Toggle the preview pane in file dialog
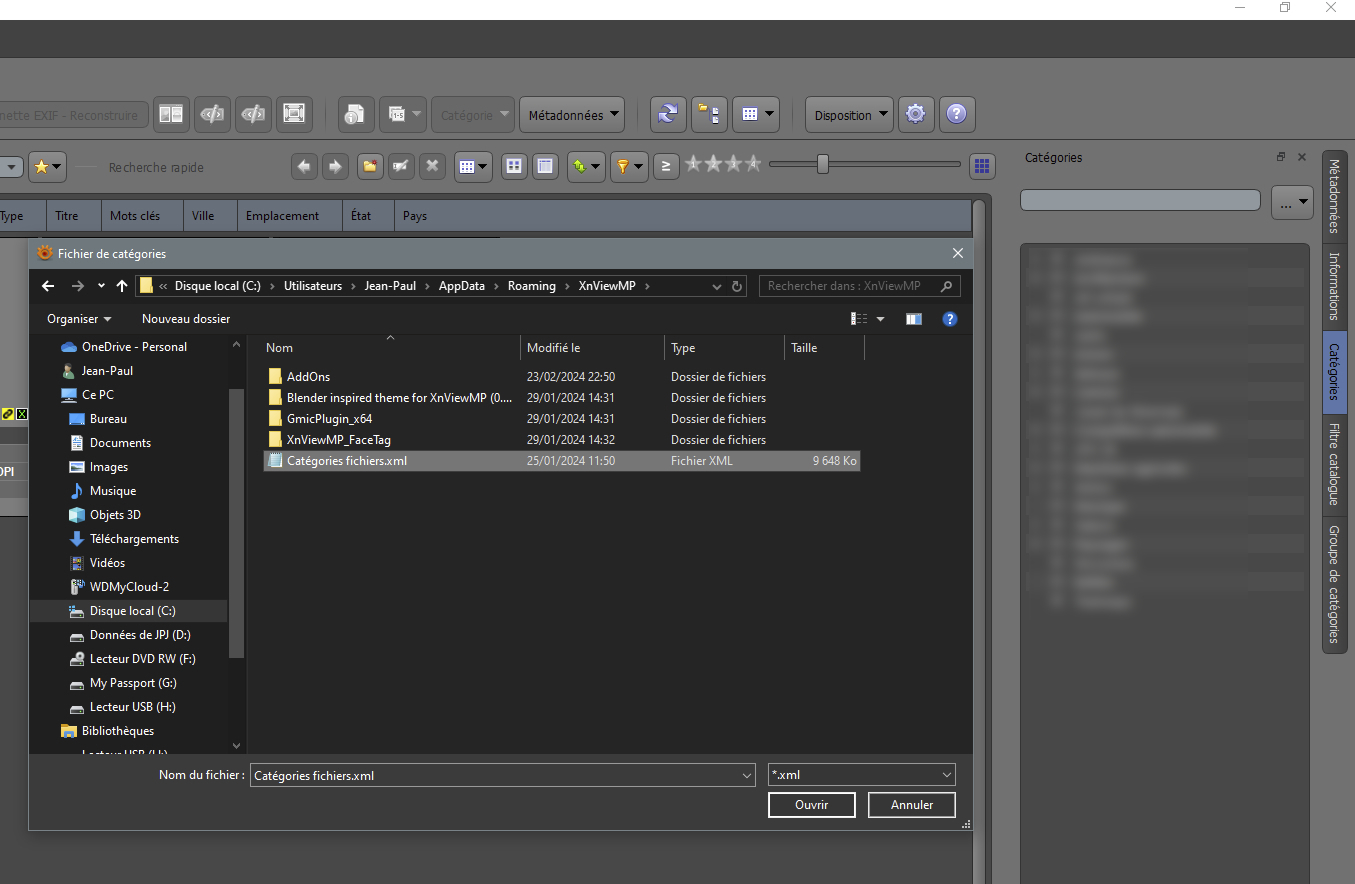Image resolution: width=1355 pixels, height=884 pixels. click(913, 319)
